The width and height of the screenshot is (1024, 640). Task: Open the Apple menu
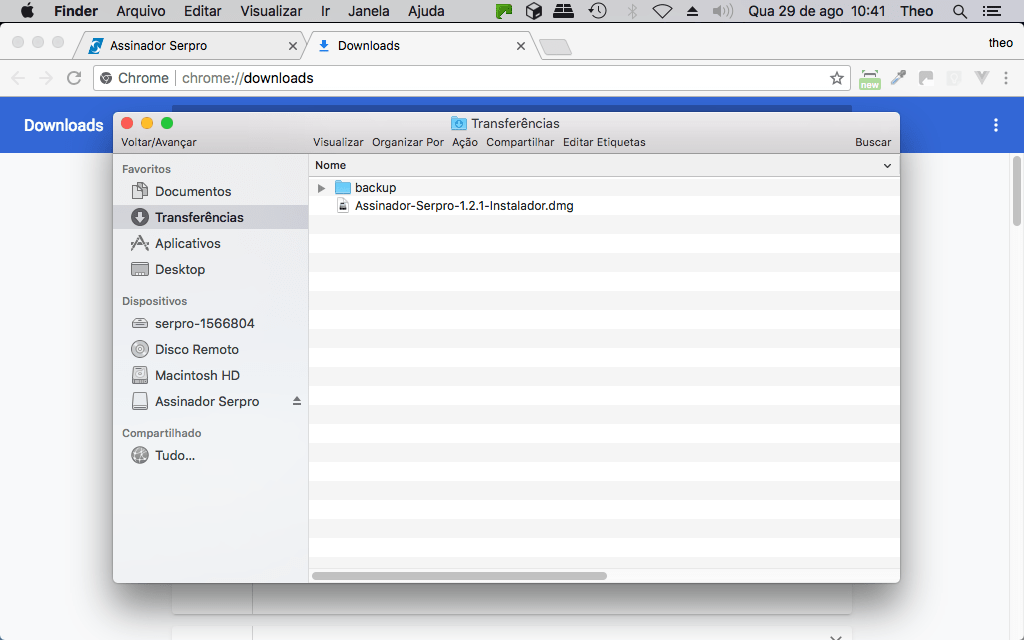point(27,12)
